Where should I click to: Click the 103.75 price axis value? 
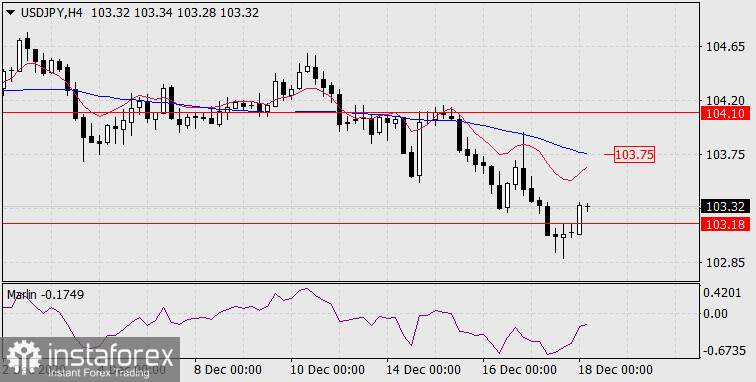(725, 154)
